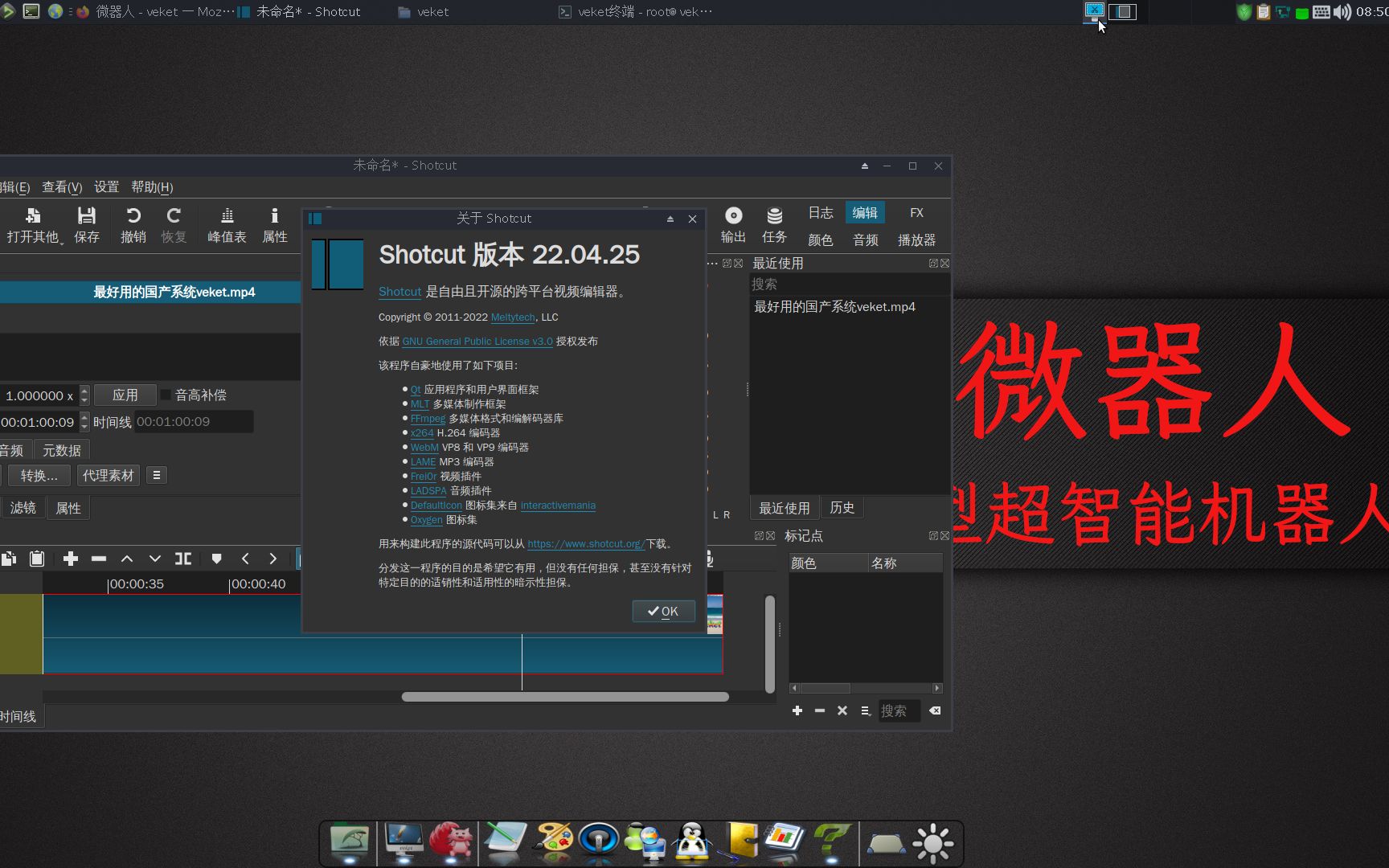Float the Recent (最近使用) panel
Image resolution: width=1389 pixels, height=868 pixels.
pos(933,263)
